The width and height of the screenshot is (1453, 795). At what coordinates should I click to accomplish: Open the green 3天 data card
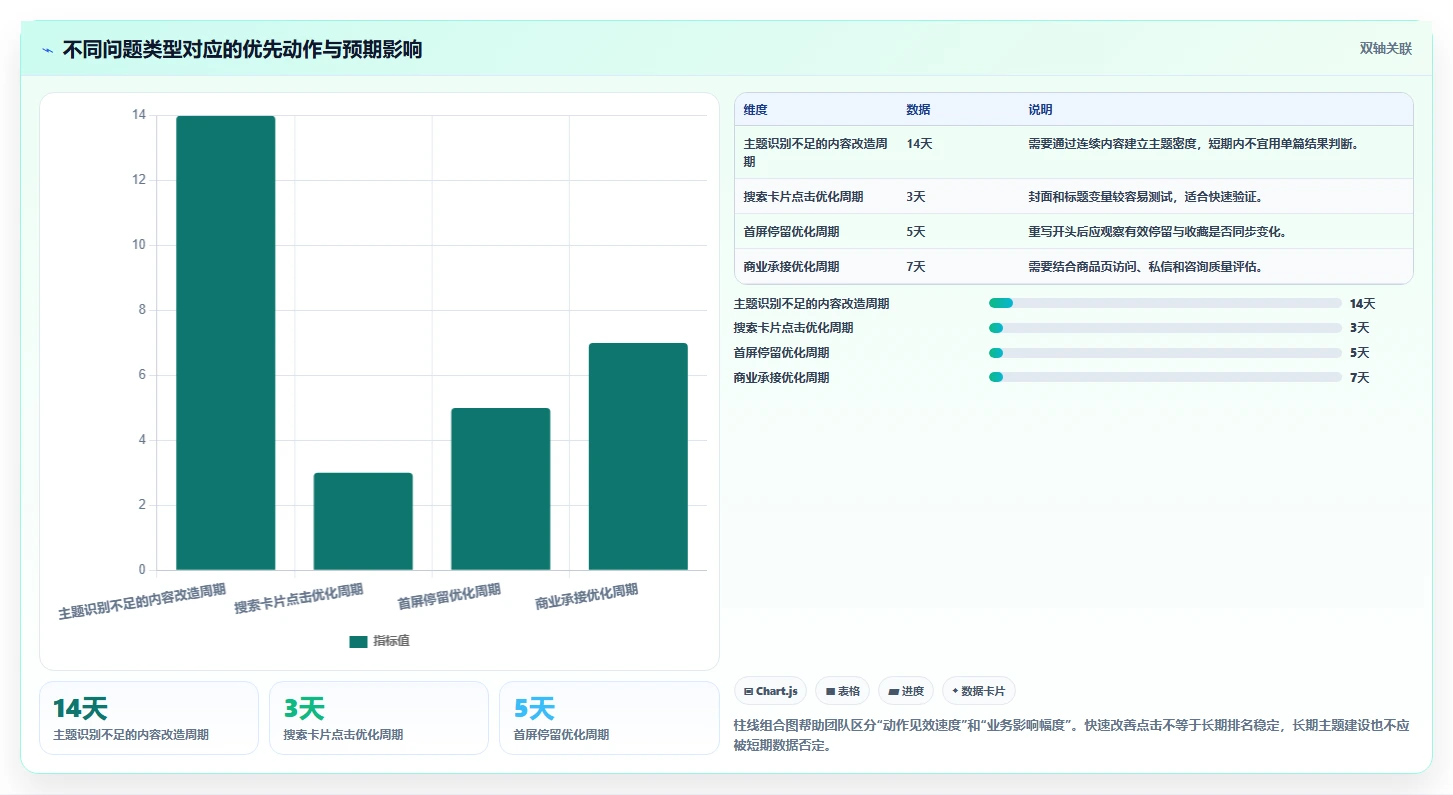379,718
